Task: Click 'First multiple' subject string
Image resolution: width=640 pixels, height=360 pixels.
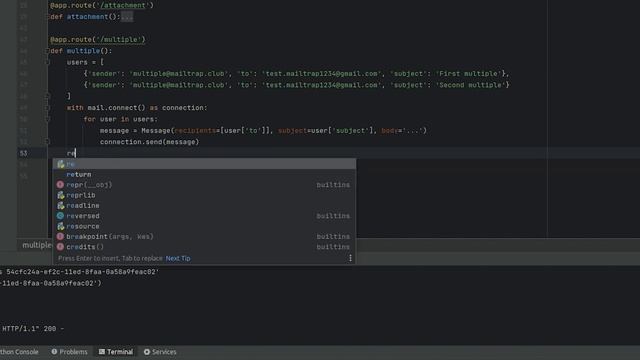Action: (469, 74)
